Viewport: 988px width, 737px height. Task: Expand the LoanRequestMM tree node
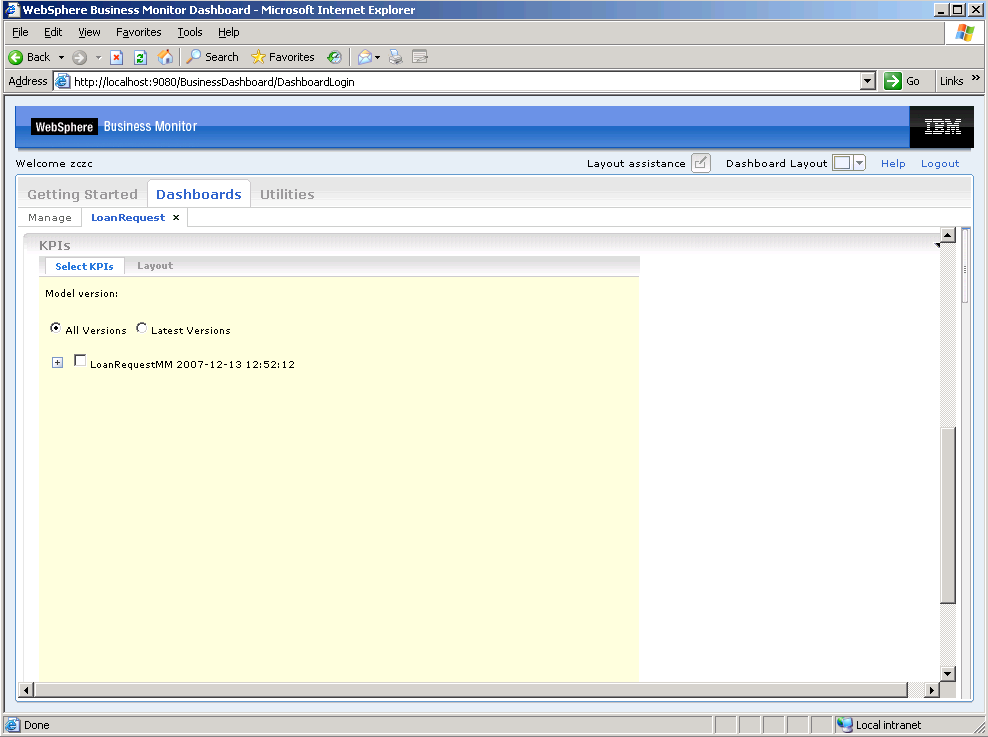57,362
